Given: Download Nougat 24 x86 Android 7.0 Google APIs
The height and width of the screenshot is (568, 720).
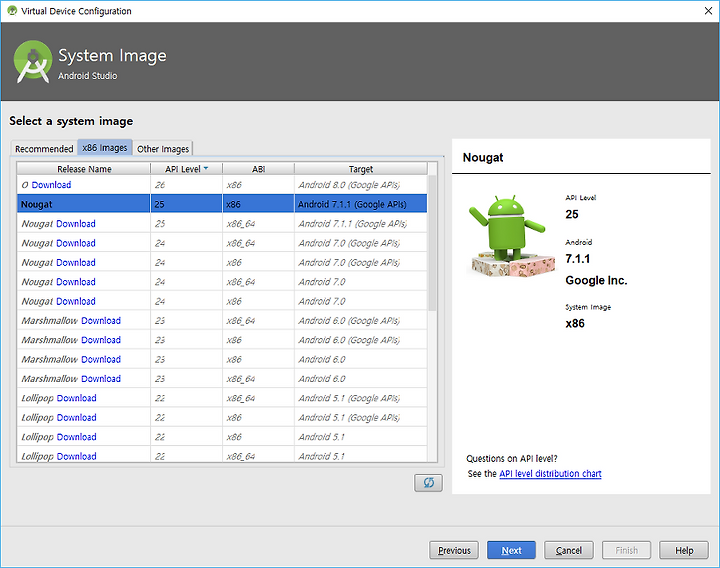Looking at the screenshot, I should [x=76, y=263].
